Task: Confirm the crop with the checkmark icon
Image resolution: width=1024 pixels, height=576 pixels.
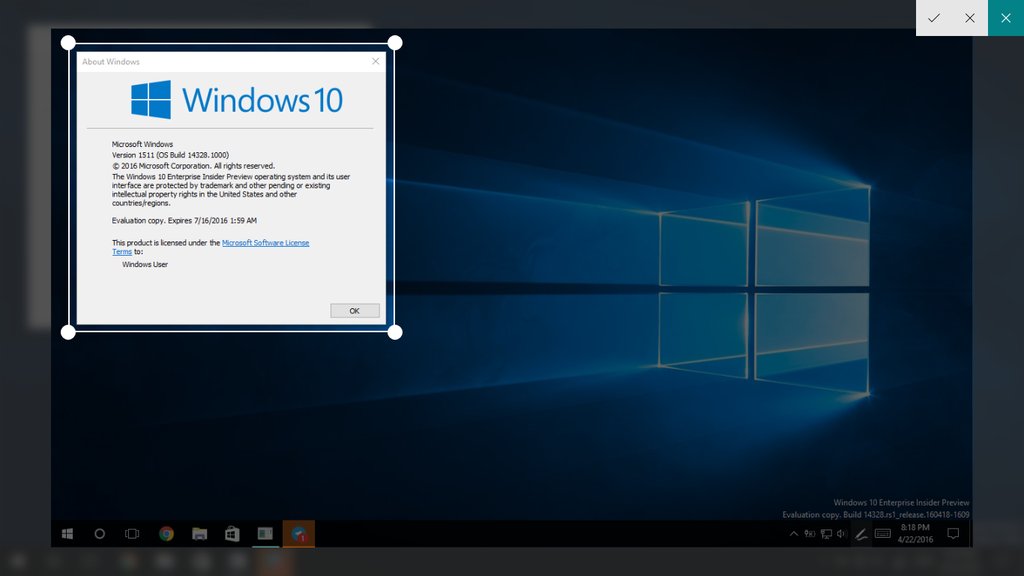Action: (934, 18)
